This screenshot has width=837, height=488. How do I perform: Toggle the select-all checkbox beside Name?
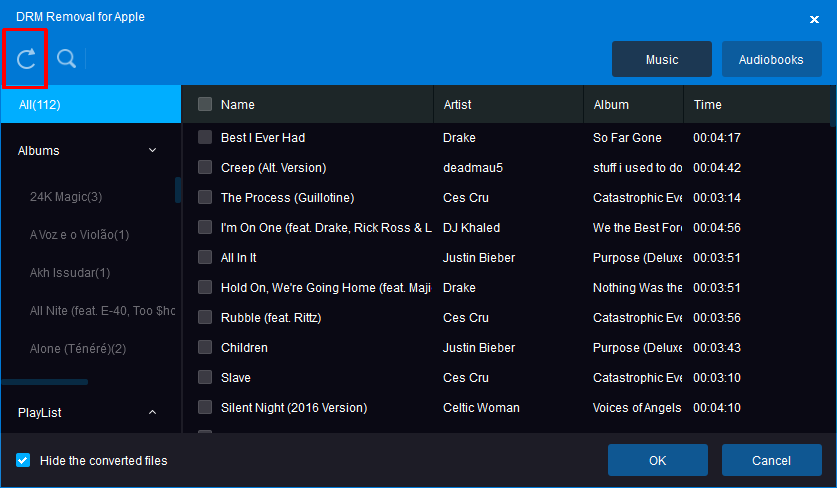(205, 104)
